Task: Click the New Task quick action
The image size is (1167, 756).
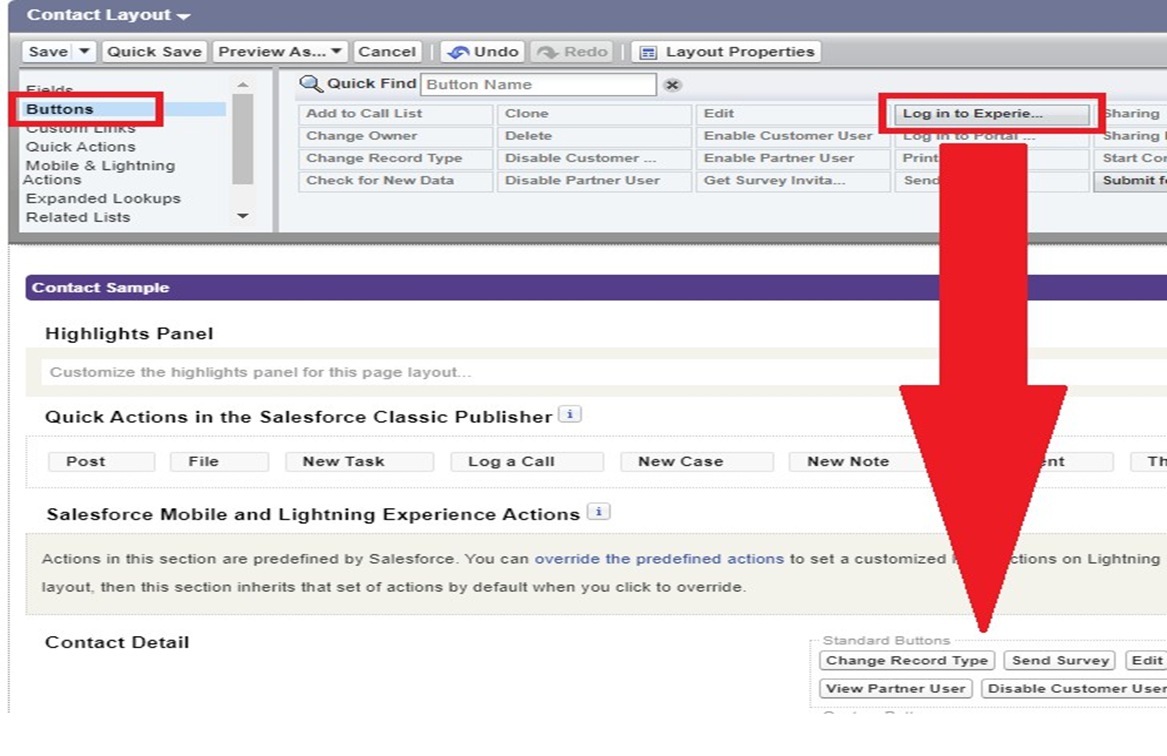Action: pos(343,461)
